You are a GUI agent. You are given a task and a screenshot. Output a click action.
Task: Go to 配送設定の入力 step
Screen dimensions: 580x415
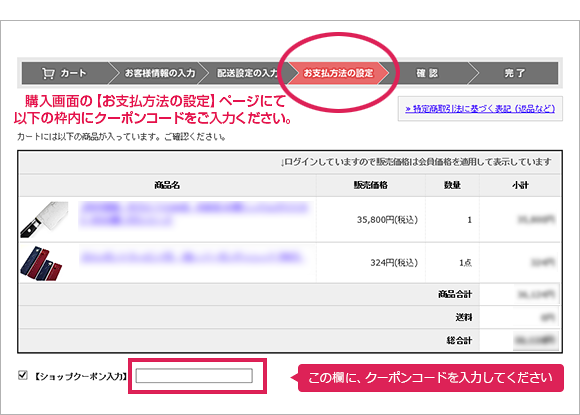click(x=247, y=73)
